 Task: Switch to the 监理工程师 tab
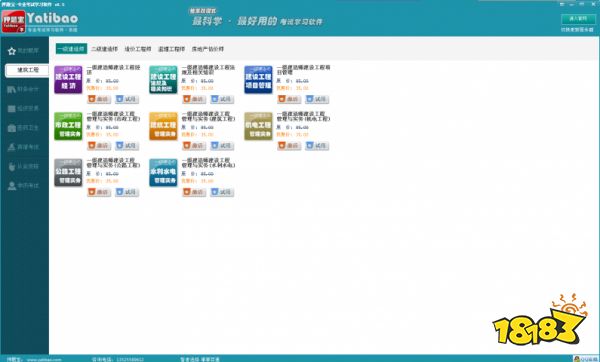pos(171,49)
